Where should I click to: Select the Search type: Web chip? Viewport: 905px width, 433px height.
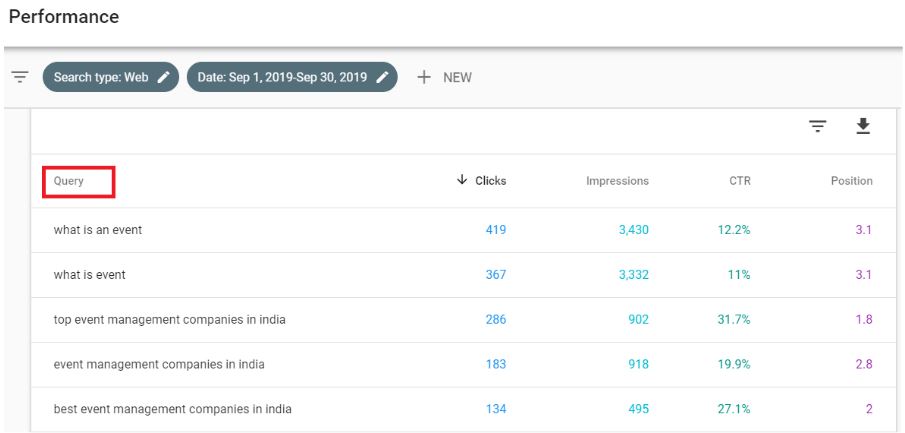click(111, 77)
